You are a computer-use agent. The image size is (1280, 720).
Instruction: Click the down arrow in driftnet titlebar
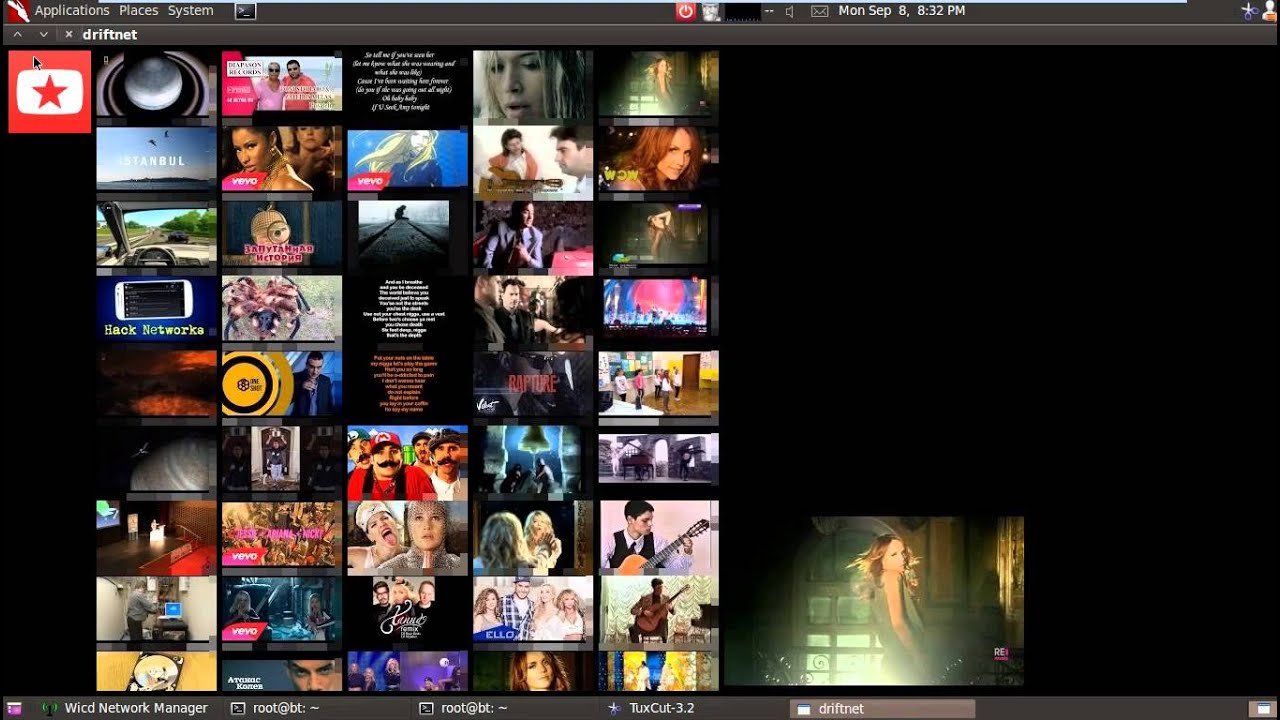[43, 34]
